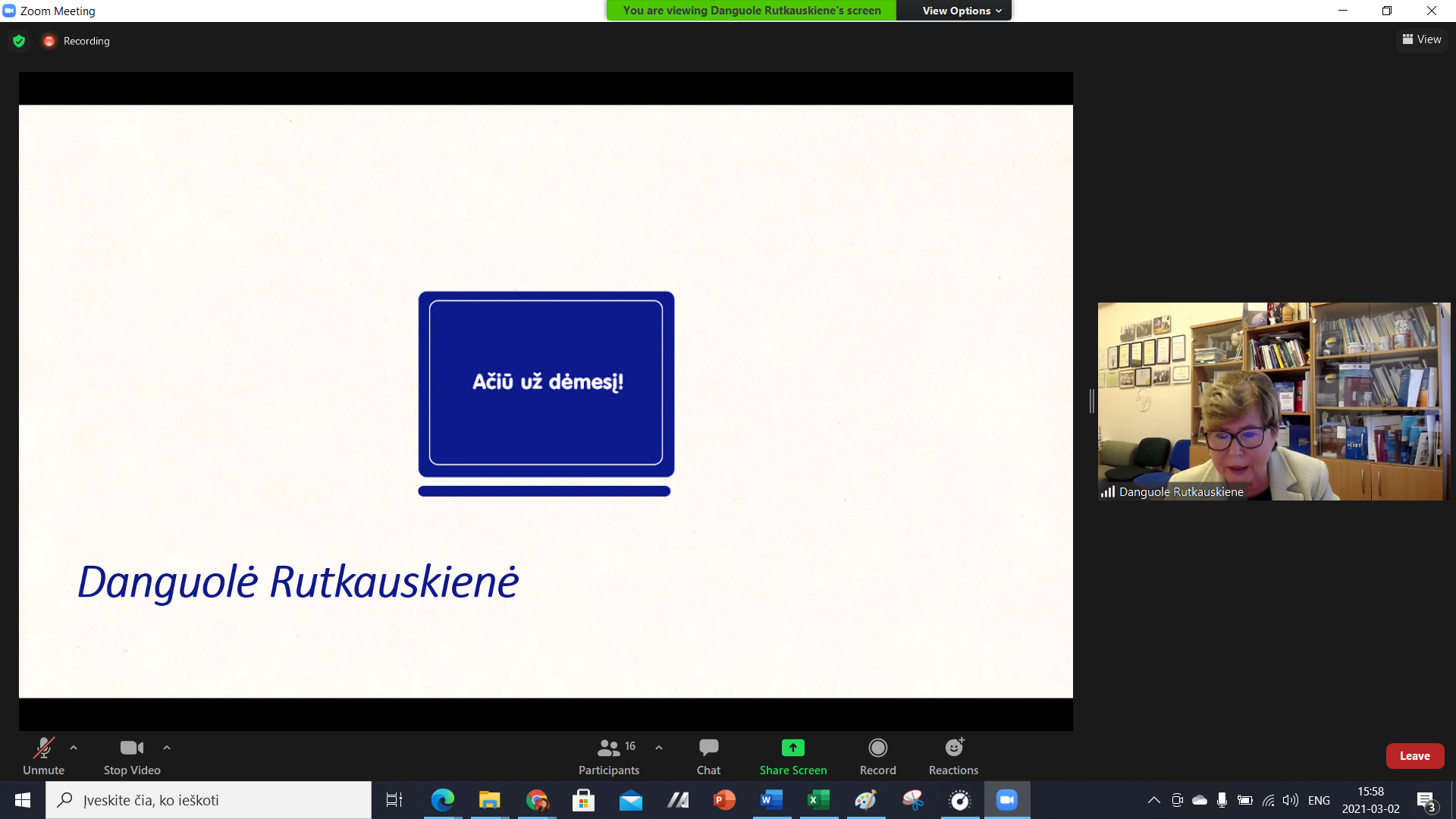Open video options arrow next to Stop Video
Viewport: 1456px width, 819px height.
(x=167, y=748)
